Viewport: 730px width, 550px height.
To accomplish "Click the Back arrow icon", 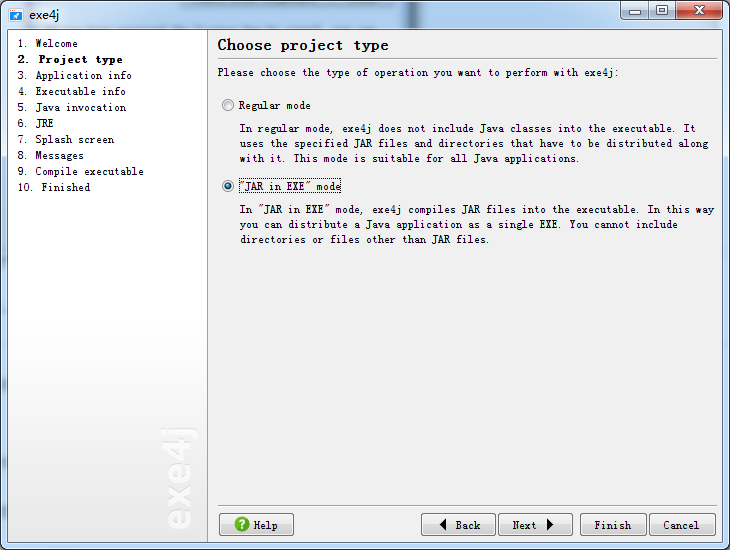I will tap(443, 524).
